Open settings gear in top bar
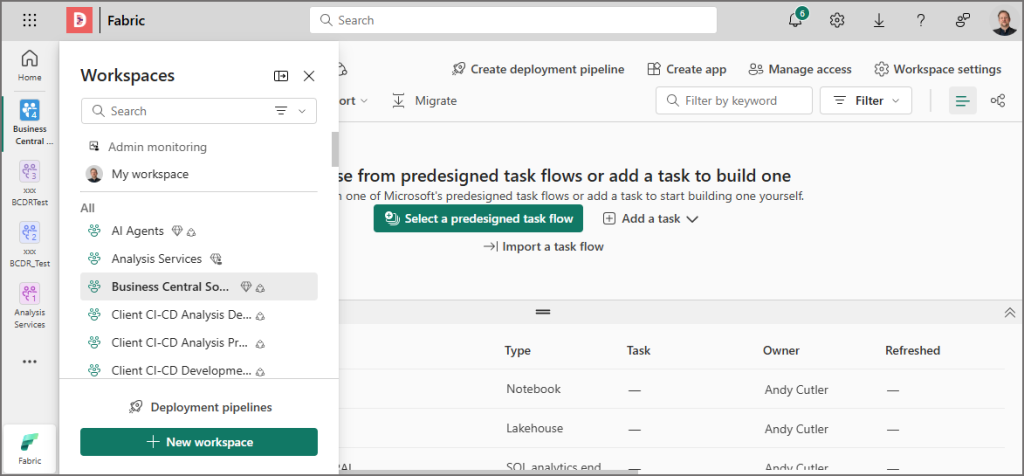The height and width of the screenshot is (476, 1024). (x=837, y=20)
